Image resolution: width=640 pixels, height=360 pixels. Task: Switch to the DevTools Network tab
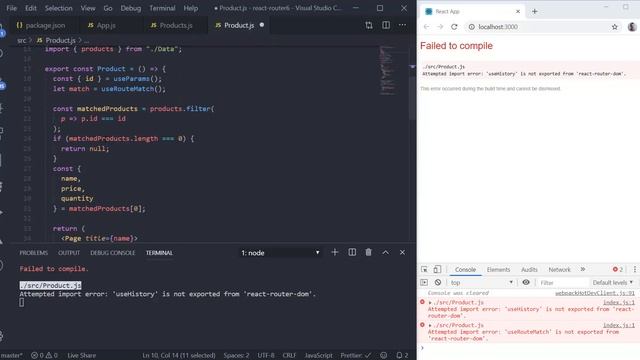click(559, 269)
